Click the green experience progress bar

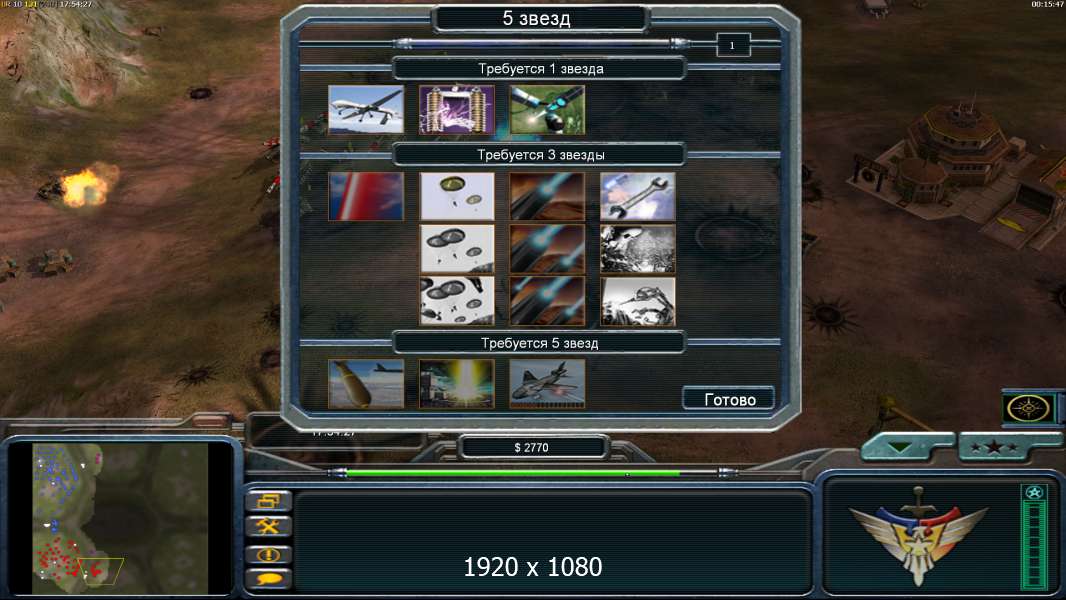pos(513,473)
